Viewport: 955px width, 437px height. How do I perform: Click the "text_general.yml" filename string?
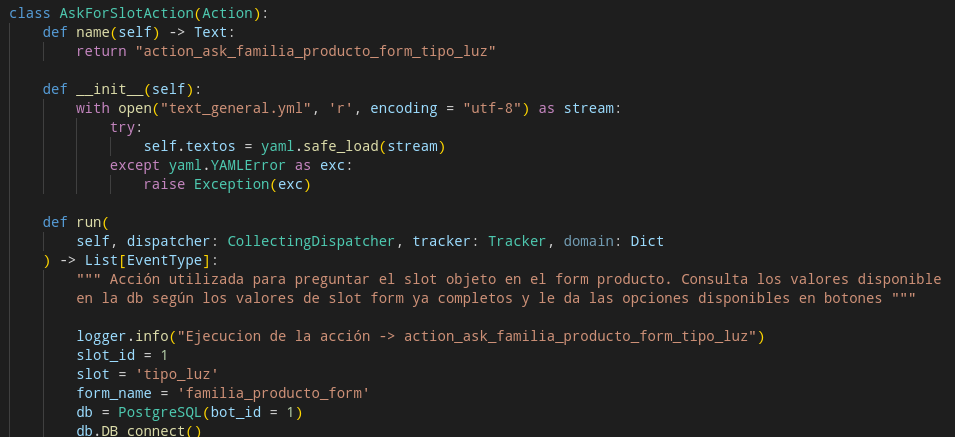pos(236,108)
